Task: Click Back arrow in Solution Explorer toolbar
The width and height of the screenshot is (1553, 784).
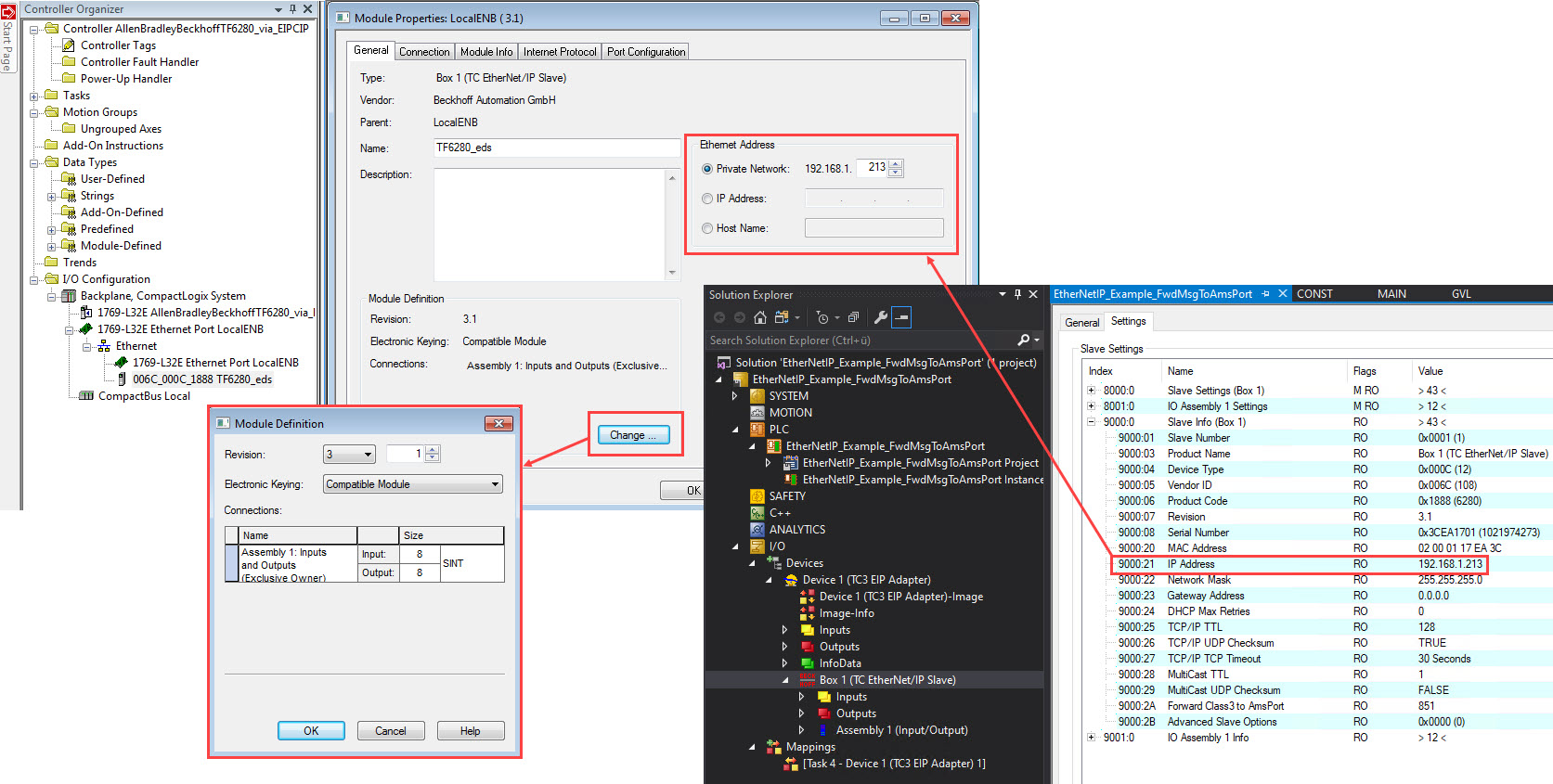Action: tap(719, 317)
